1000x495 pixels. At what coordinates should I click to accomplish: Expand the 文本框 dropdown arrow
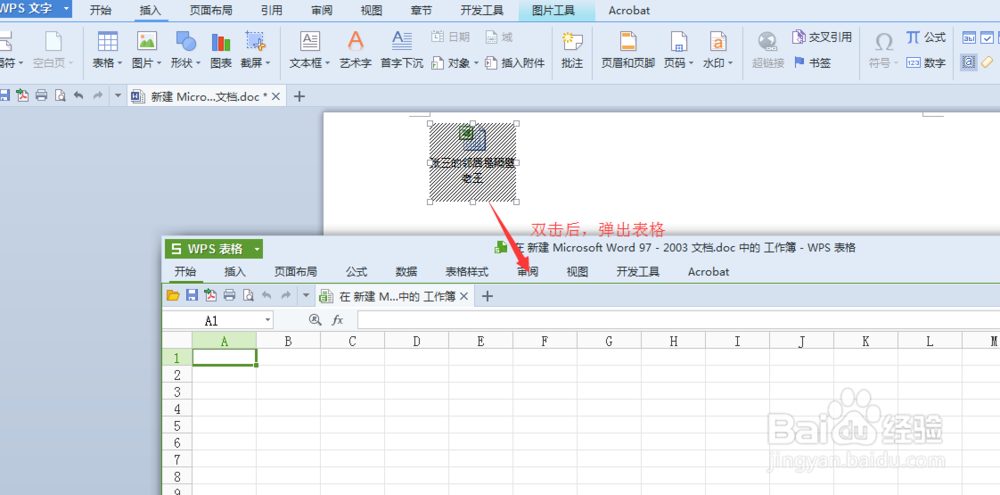click(327, 64)
